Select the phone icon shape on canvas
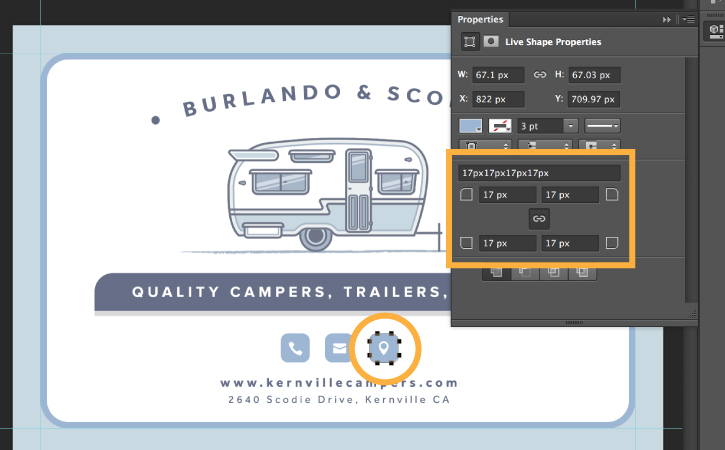 pos(295,348)
